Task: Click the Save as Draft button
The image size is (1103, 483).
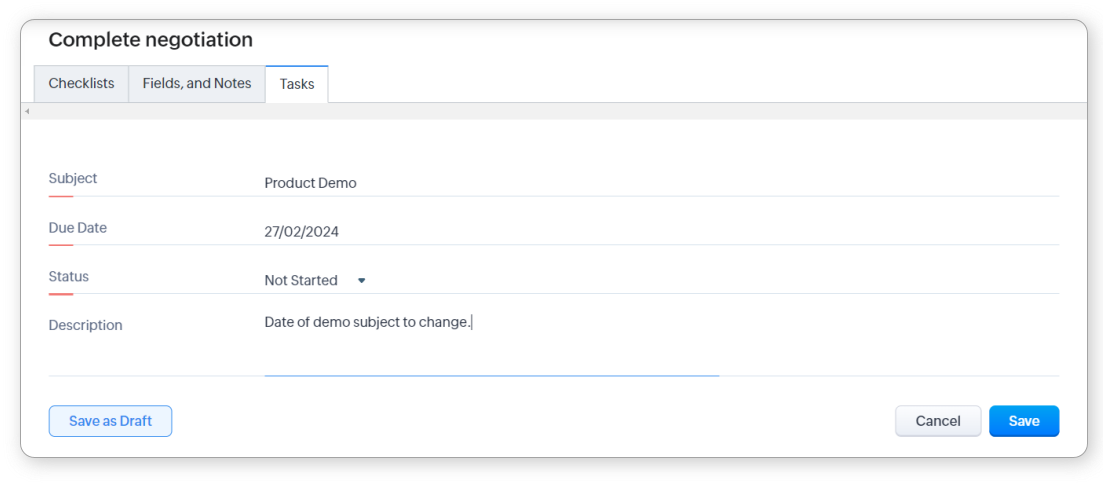Action: coord(110,421)
